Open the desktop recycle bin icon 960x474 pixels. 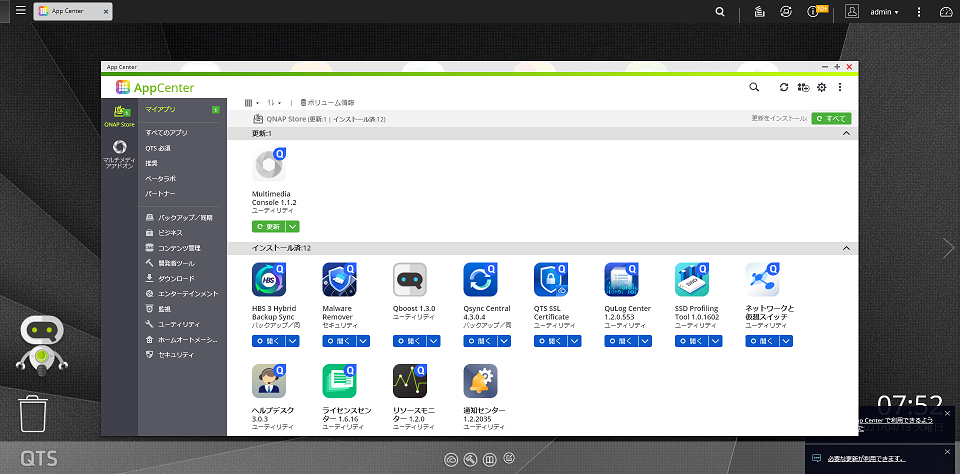click(x=33, y=414)
